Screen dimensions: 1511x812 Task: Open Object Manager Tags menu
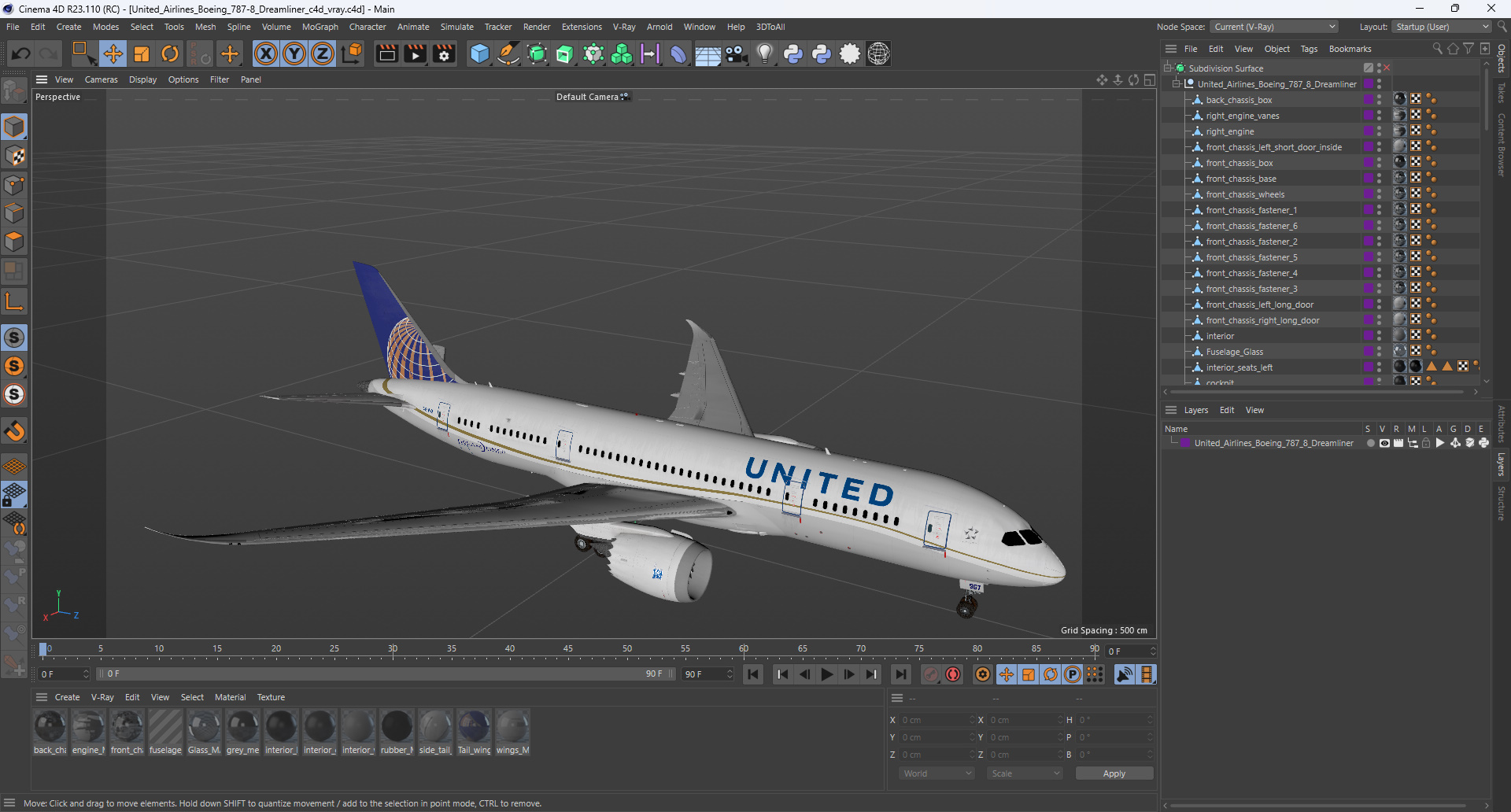(x=1309, y=49)
